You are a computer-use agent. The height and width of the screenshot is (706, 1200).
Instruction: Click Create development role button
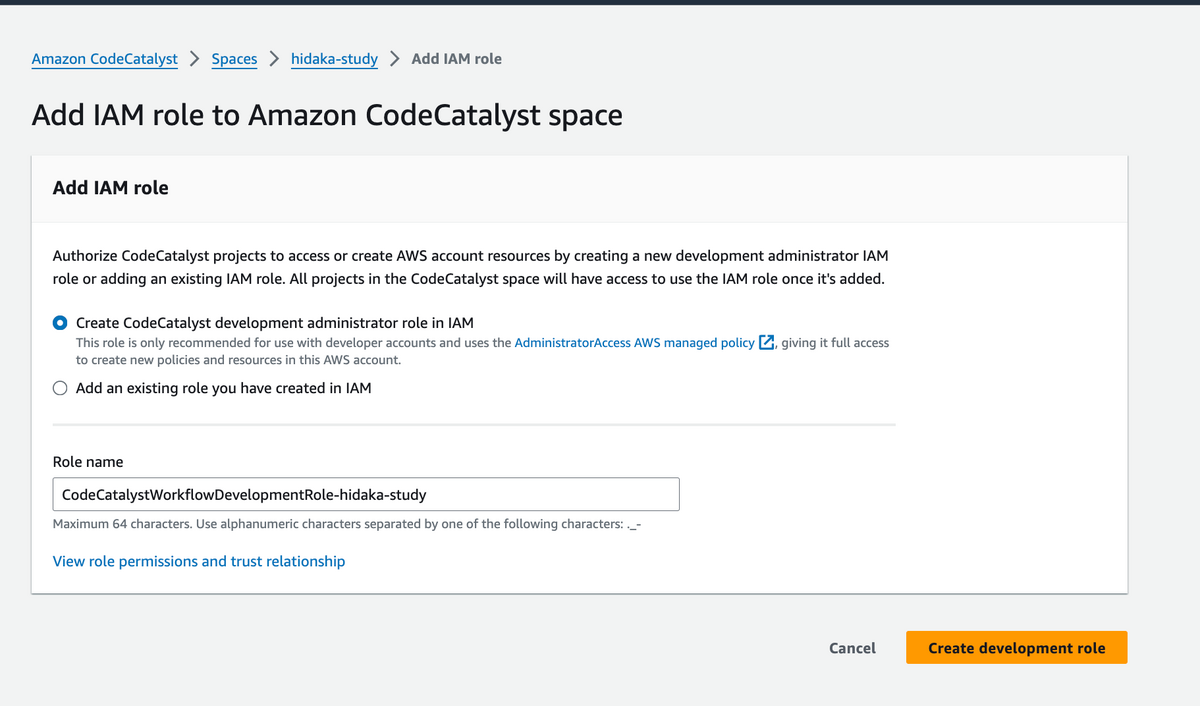[x=1017, y=648]
